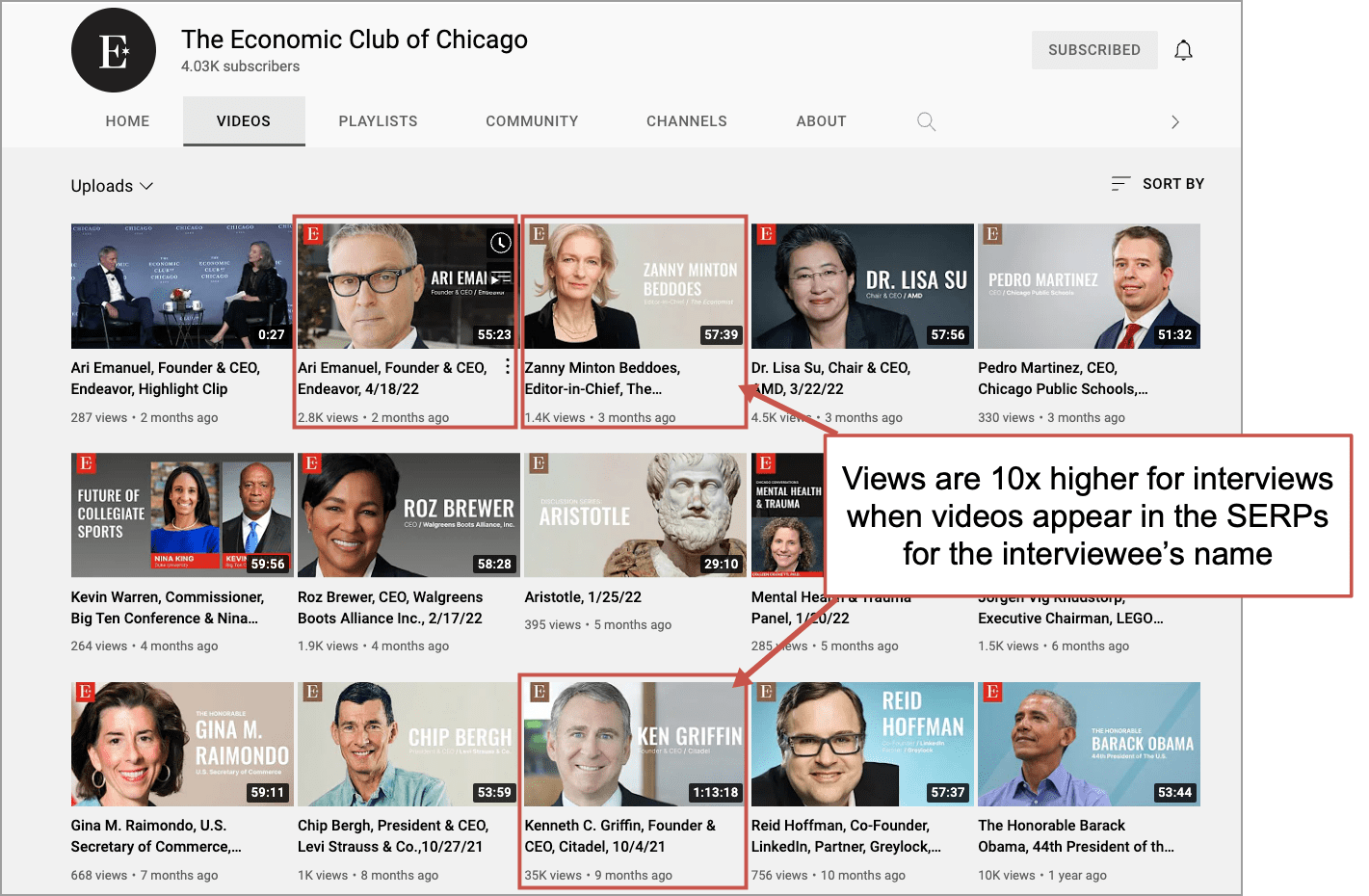This screenshot has height=896, width=1369.
Task: Open the Ken Griffin video thumbnail
Action: click(635, 744)
